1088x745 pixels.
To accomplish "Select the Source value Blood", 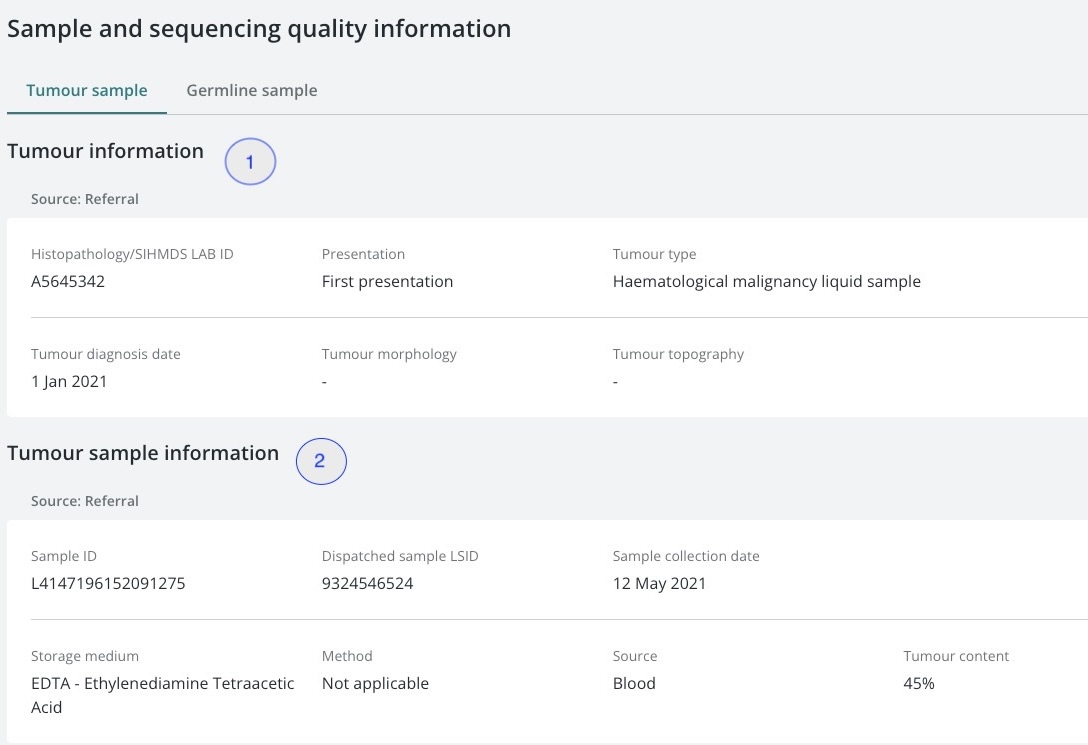I will (x=635, y=683).
